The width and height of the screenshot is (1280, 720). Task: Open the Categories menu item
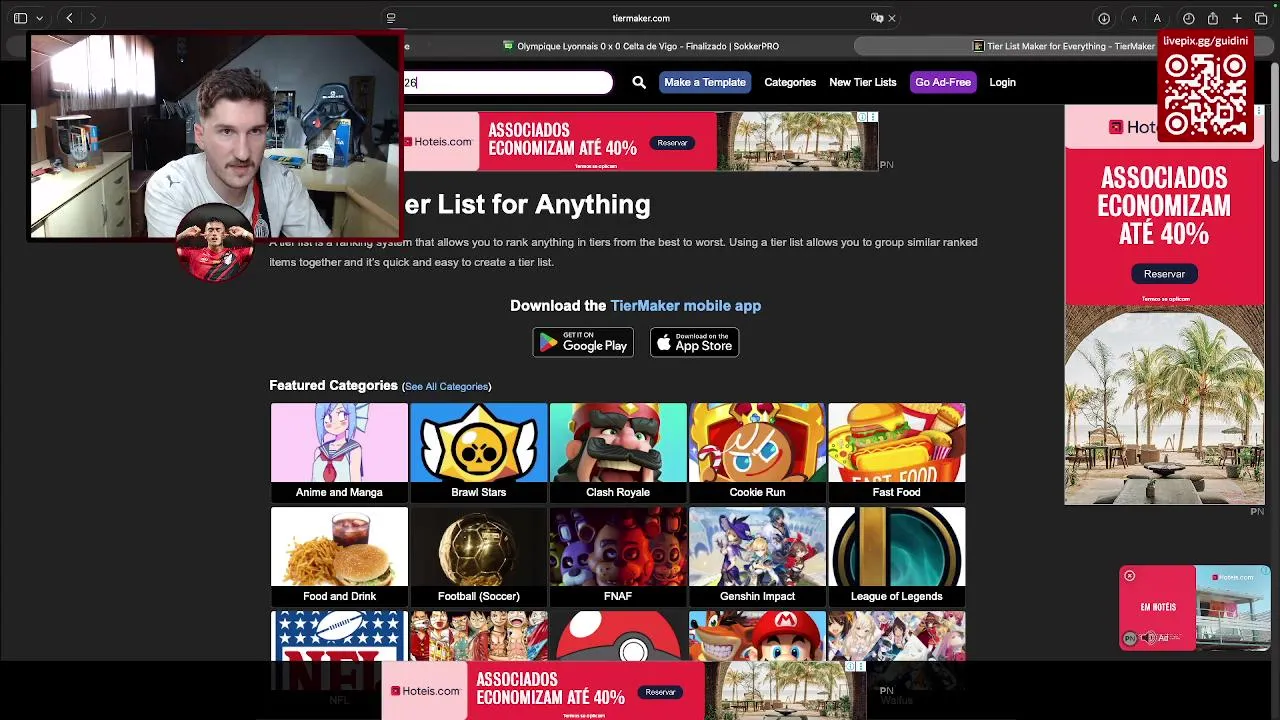(790, 83)
